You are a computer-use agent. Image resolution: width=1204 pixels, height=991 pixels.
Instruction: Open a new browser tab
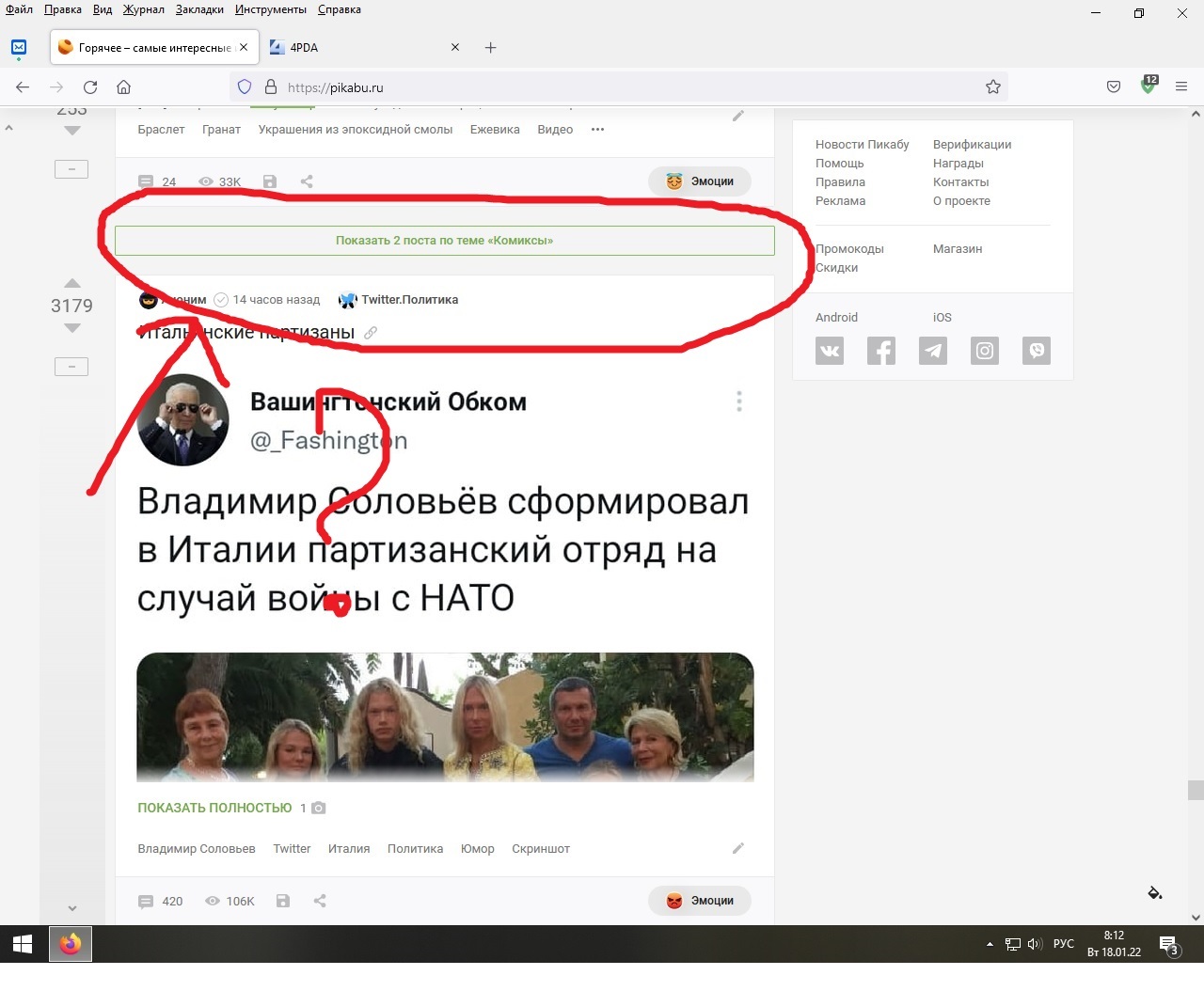490,48
